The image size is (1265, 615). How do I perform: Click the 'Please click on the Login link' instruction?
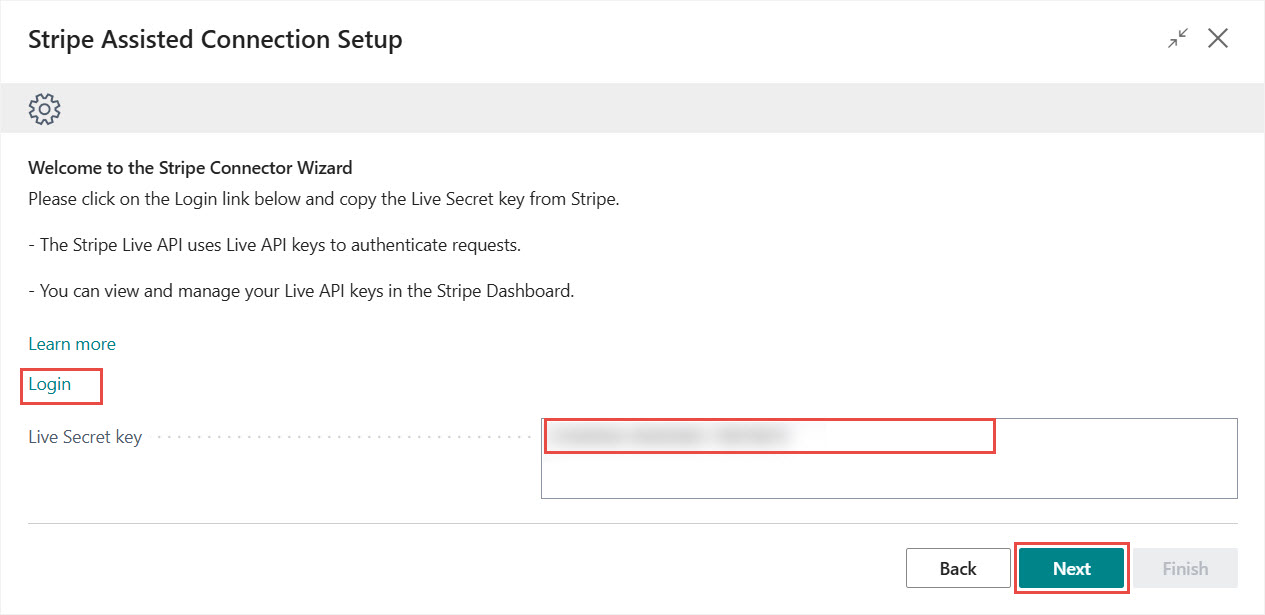tap(324, 199)
